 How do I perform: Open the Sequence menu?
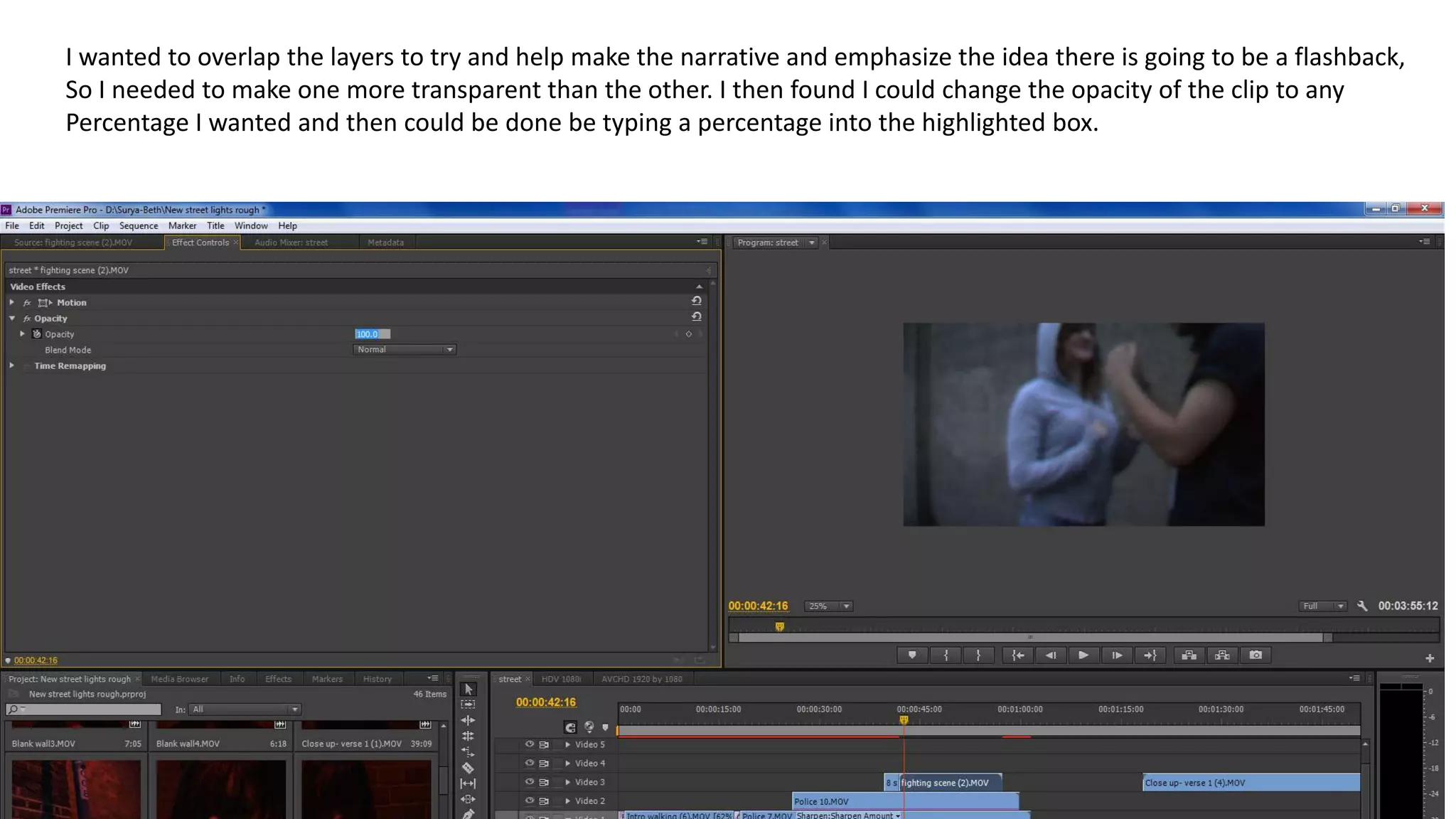(139, 225)
